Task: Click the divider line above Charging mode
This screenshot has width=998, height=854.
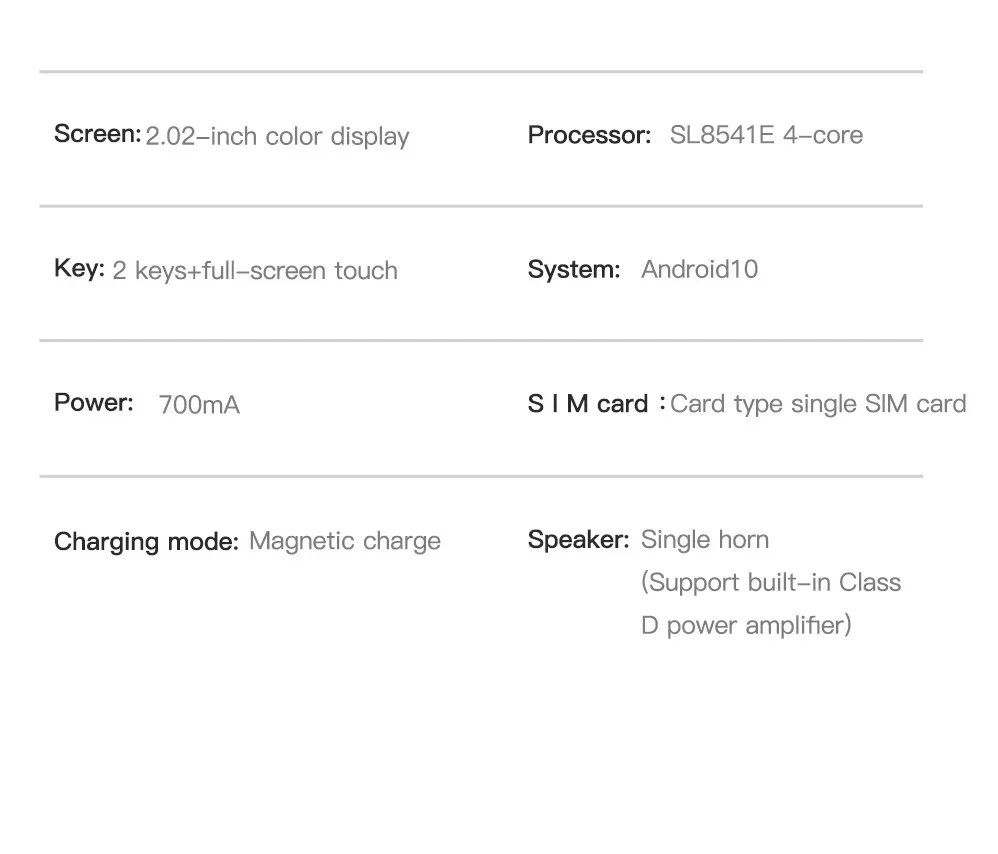Action: (480, 476)
